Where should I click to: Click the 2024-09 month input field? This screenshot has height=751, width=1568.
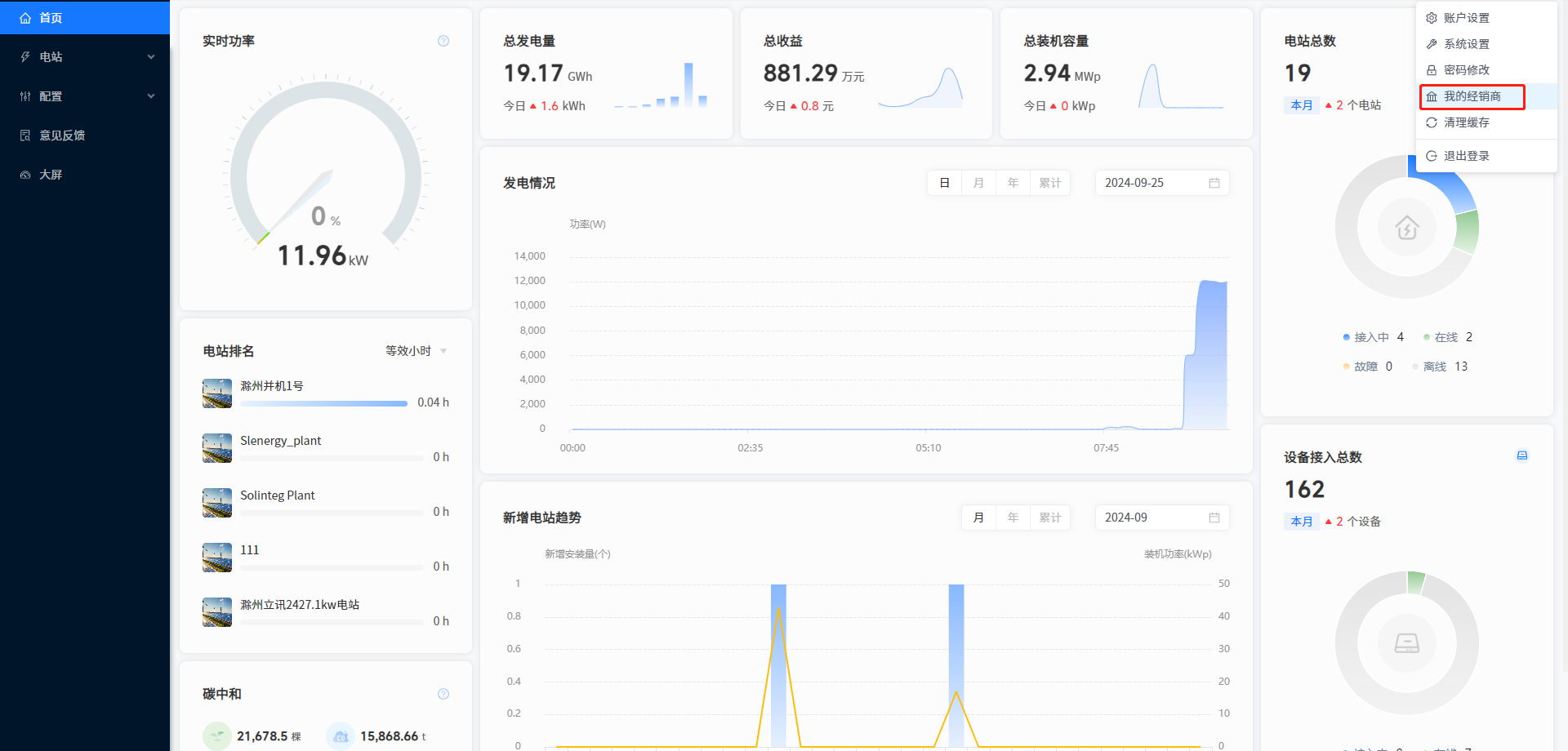1151,518
